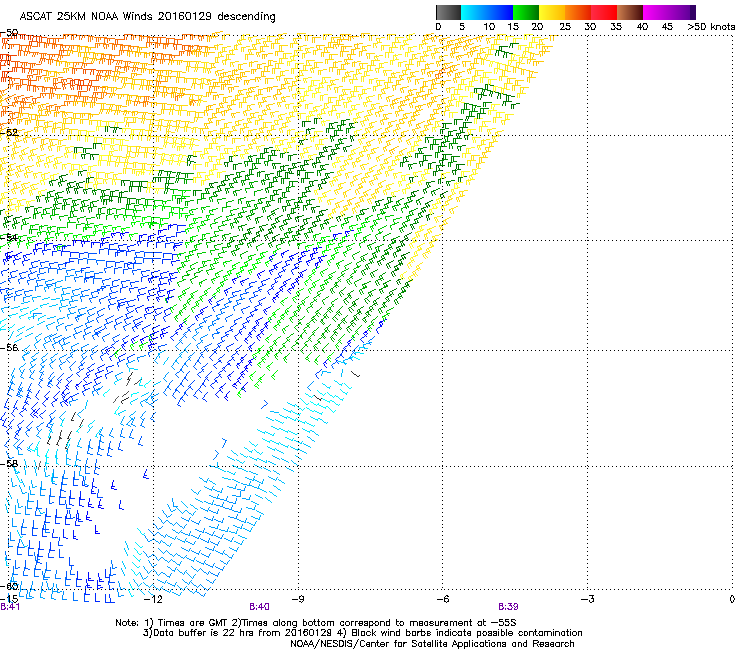Screen dimensions: 740x650
Task: Click the cyan-blue 5-15 knots legend swatch
Action: (487, 12)
